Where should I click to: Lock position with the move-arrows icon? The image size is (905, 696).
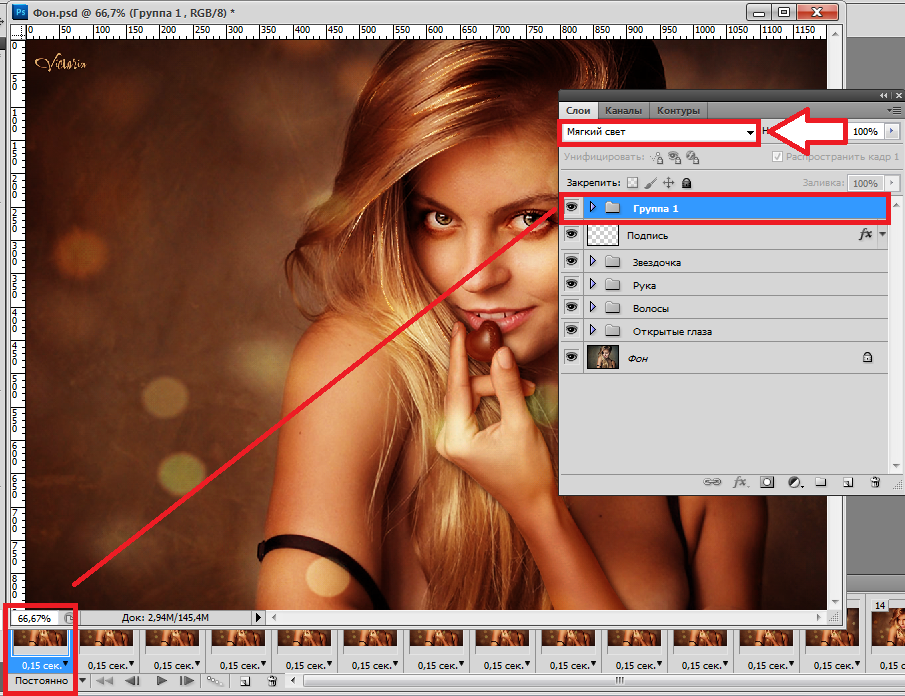(x=668, y=183)
